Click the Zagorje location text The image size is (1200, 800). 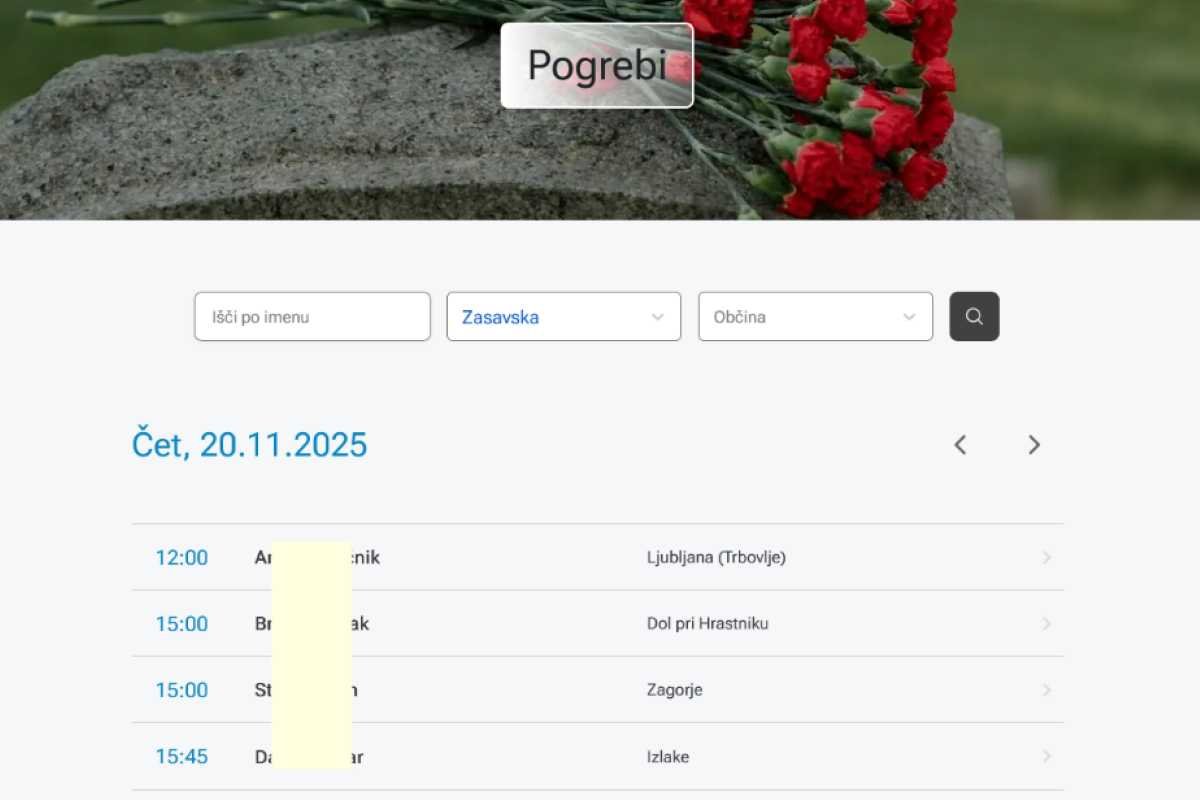point(674,690)
